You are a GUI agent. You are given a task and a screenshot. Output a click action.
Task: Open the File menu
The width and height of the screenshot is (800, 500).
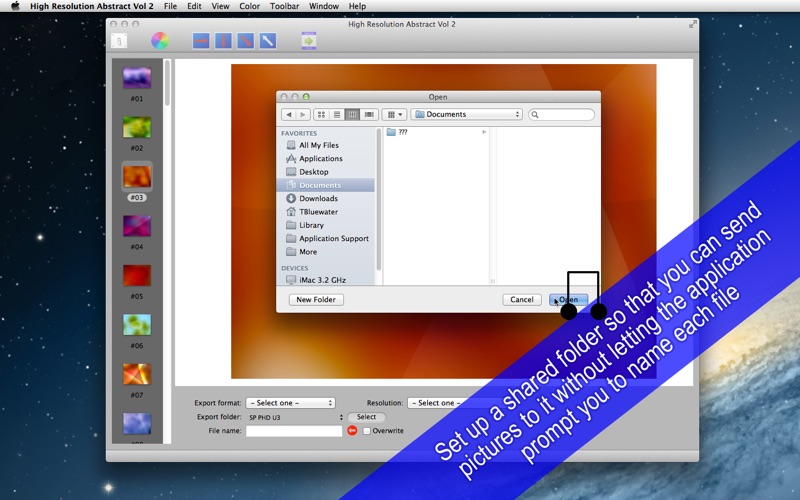tap(170, 6)
